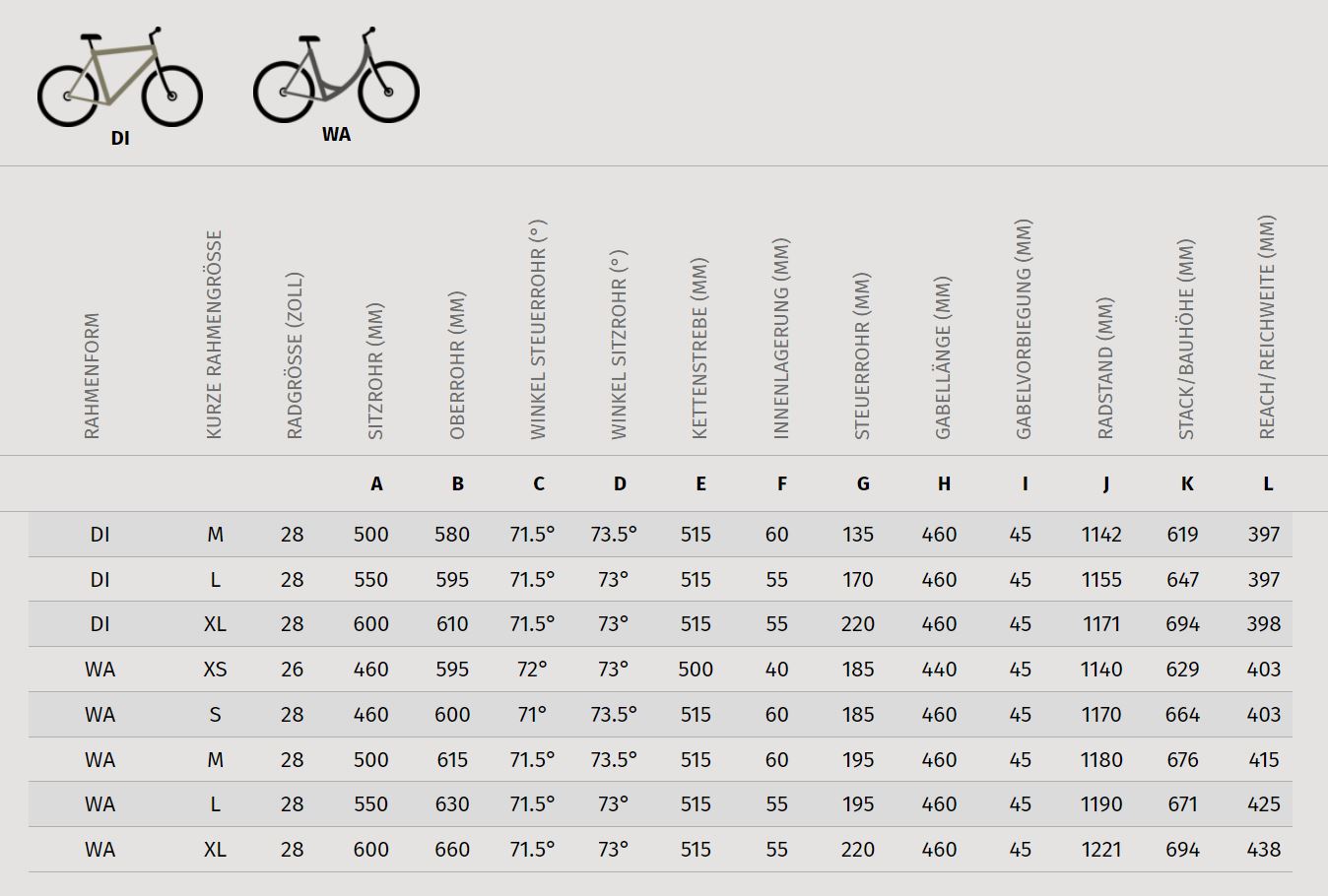Click the RAHMENFORM column header
1328x896 pixels.
point(92,376)
